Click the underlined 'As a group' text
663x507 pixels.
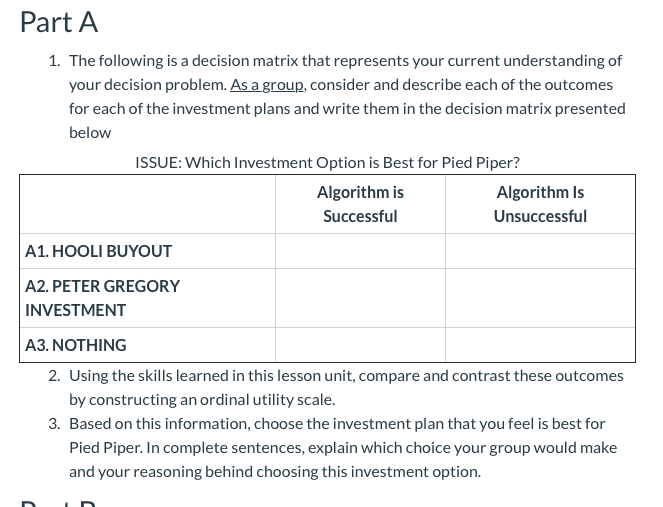pos(267,85)
